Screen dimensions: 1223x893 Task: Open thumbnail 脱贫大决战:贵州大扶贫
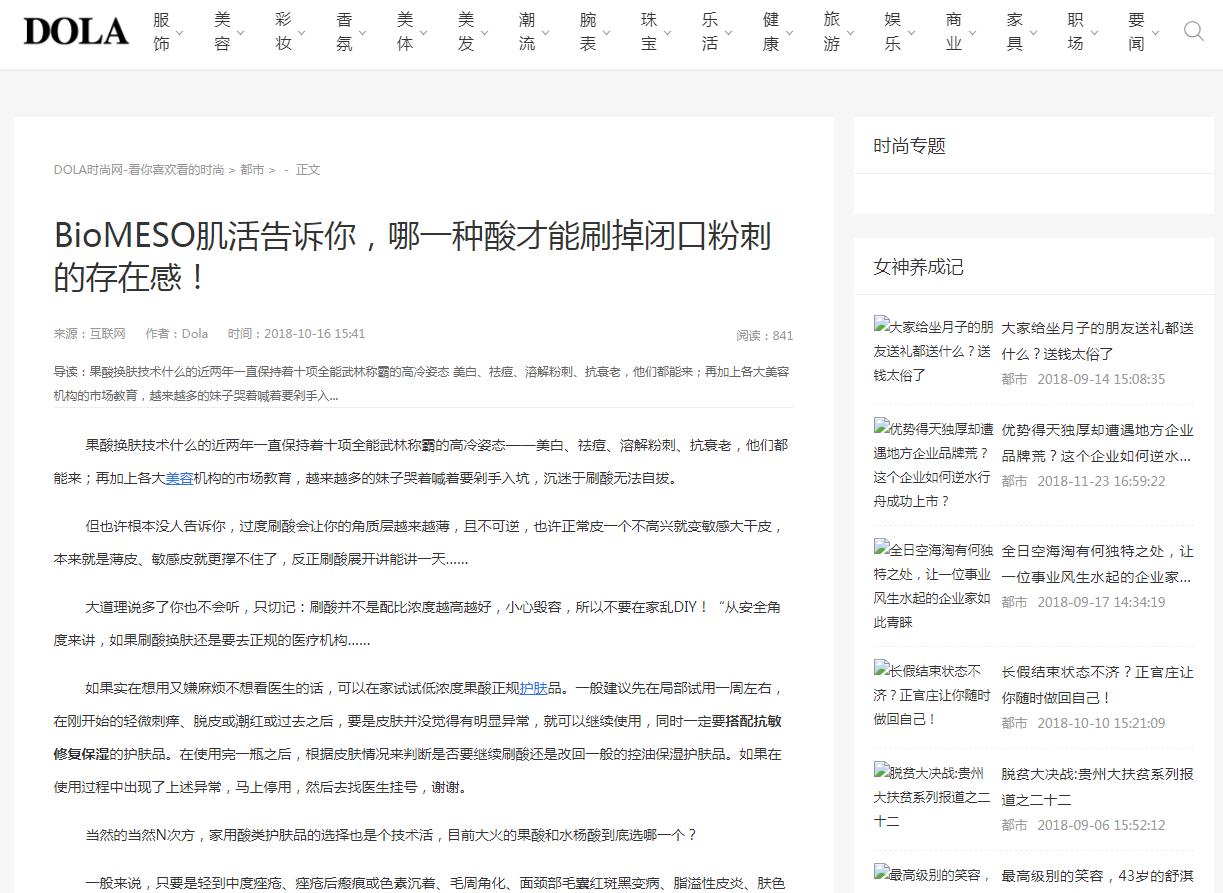coord(933,797)
